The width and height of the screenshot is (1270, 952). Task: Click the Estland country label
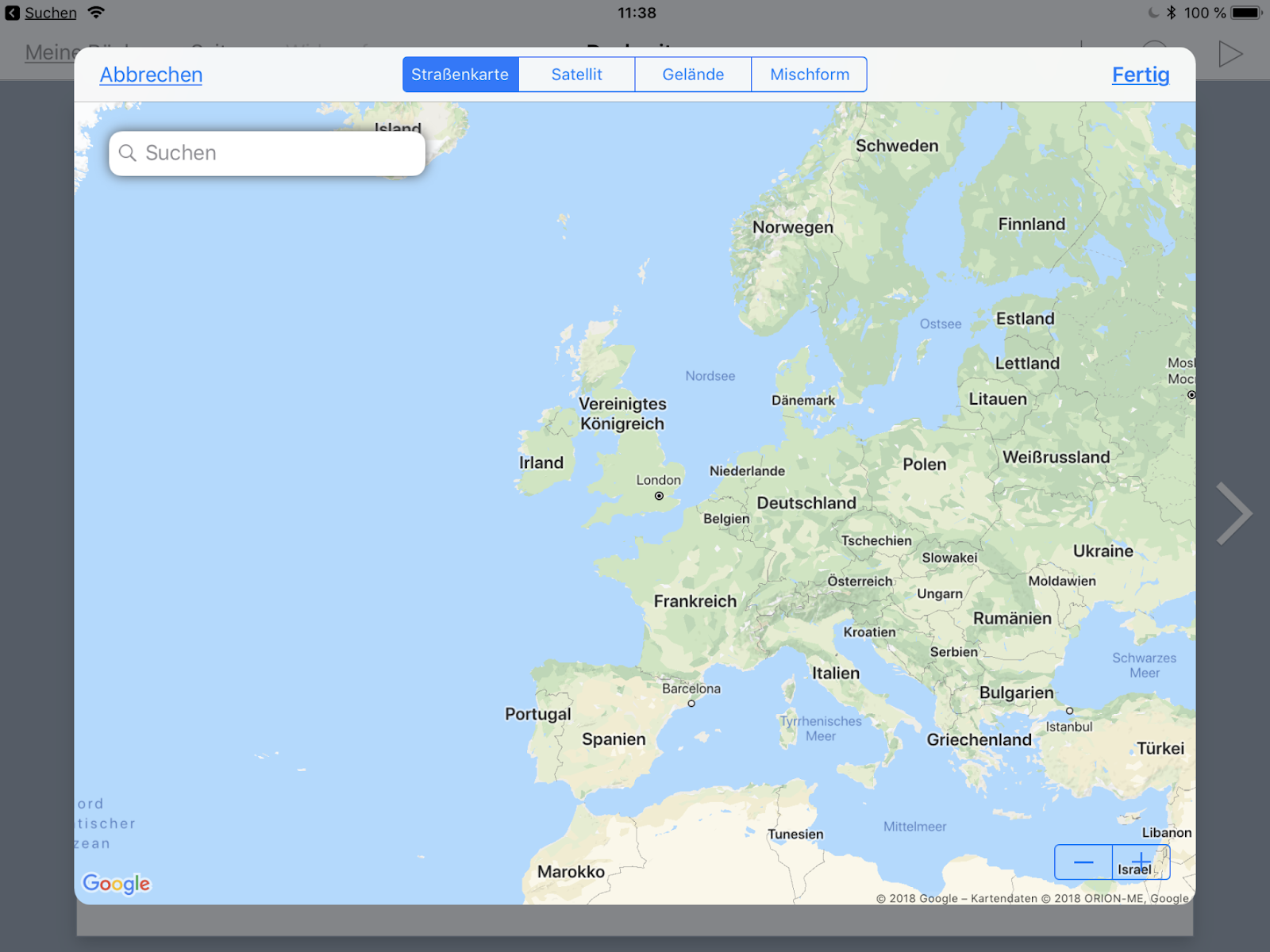coord(1026,319)
